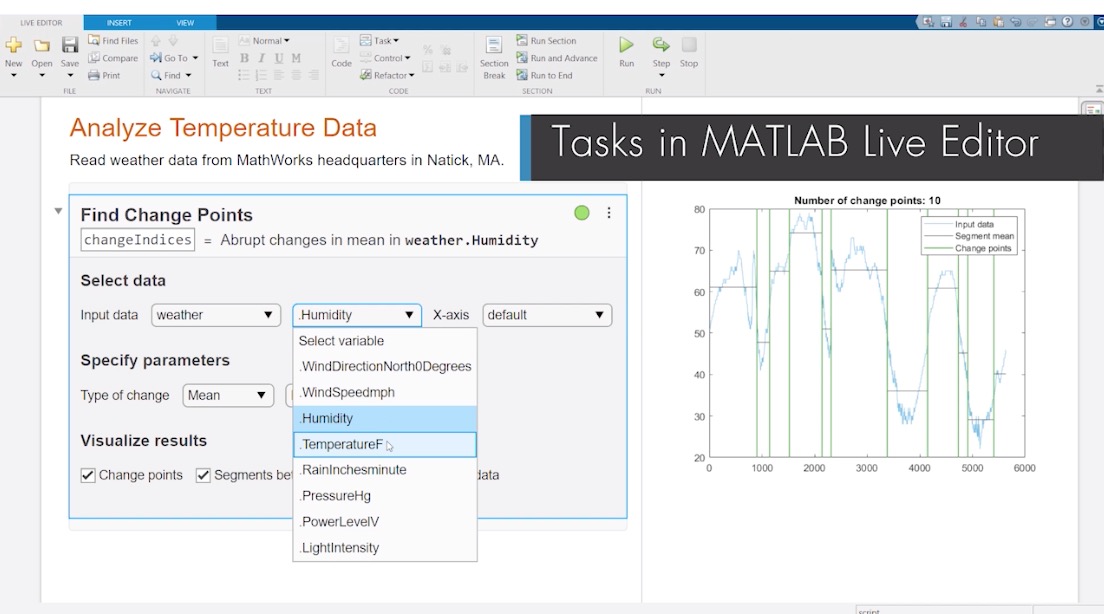The height and width of the screenshot is (614, 1104).
Task: Print the live script
Action: 104,75
